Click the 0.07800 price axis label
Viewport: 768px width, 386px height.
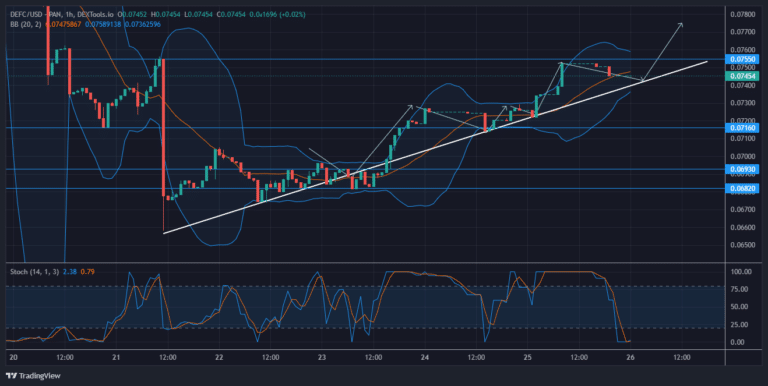coord(743,14)
